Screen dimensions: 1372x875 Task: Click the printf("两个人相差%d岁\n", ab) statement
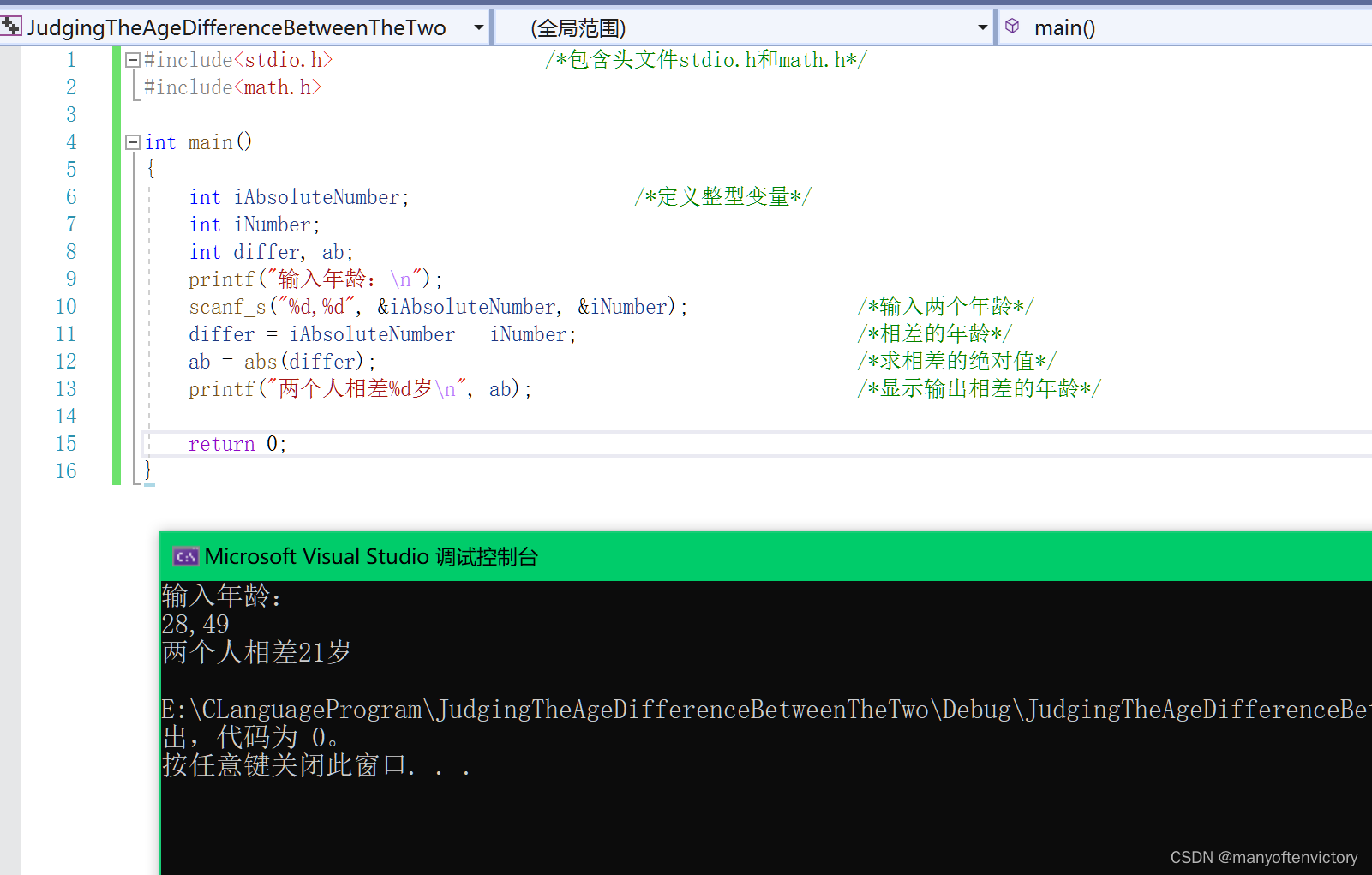coord(360,389)
